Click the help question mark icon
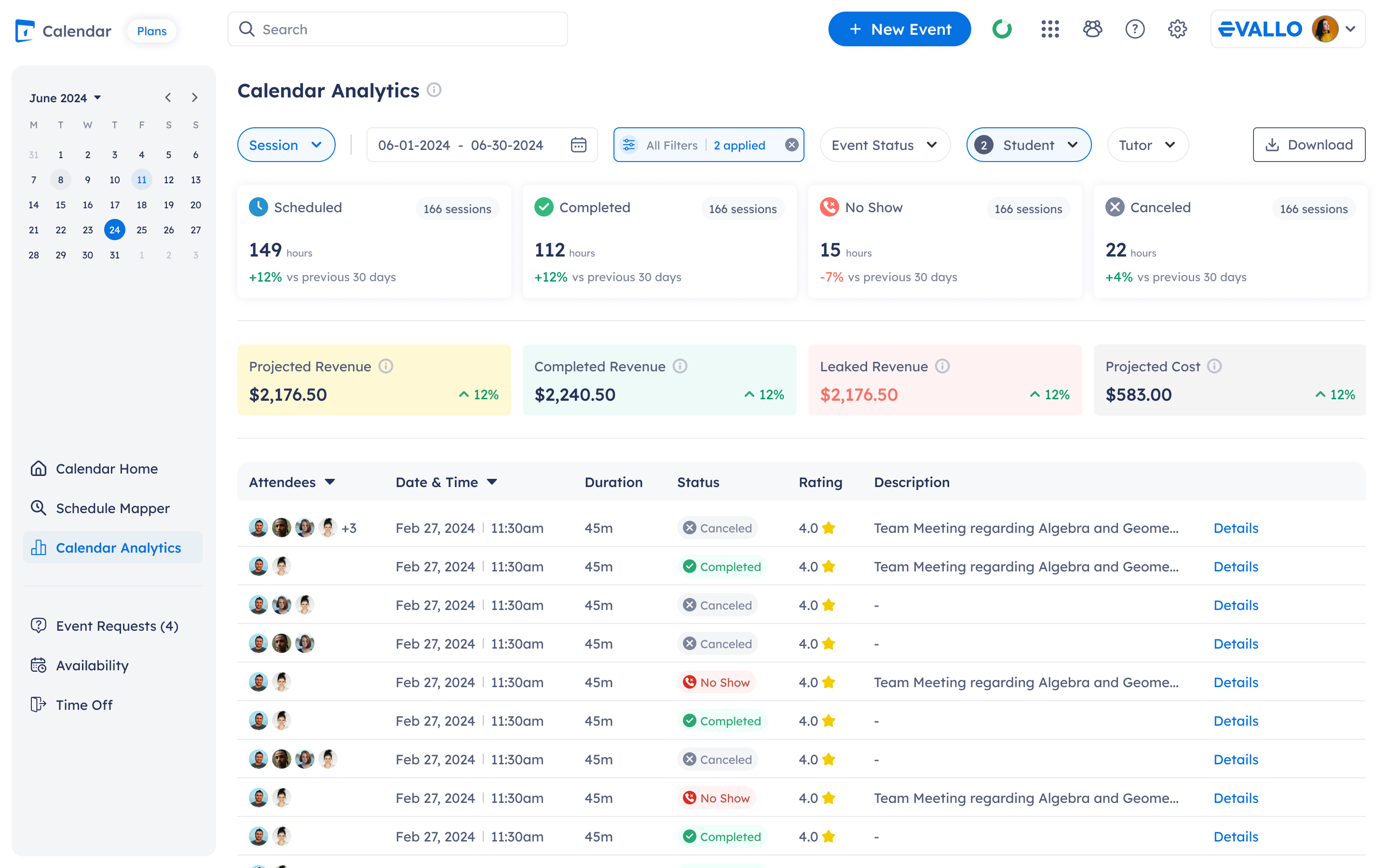 [x=1135, y=29]
